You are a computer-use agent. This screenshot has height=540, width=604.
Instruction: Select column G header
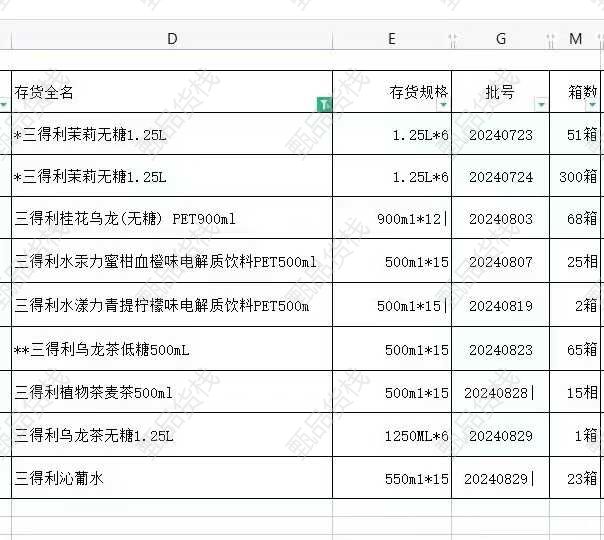(500, 39)
